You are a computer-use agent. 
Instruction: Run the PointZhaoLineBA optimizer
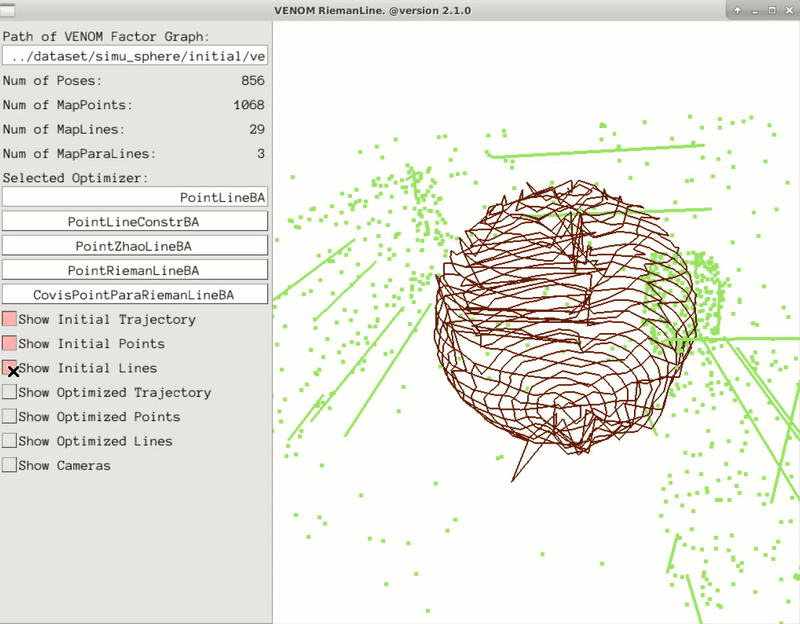(x=135, y=246)
